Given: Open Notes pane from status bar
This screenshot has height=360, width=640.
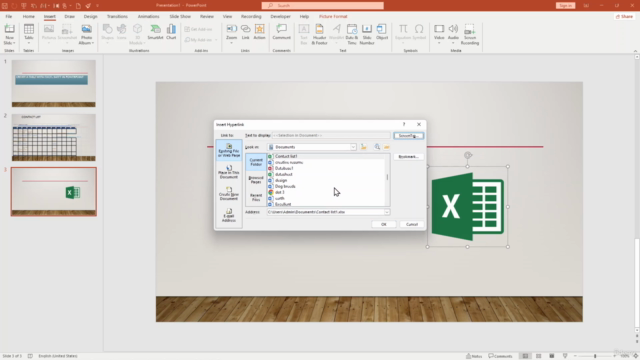Looking at the screenshot, I should coord(474,356).
